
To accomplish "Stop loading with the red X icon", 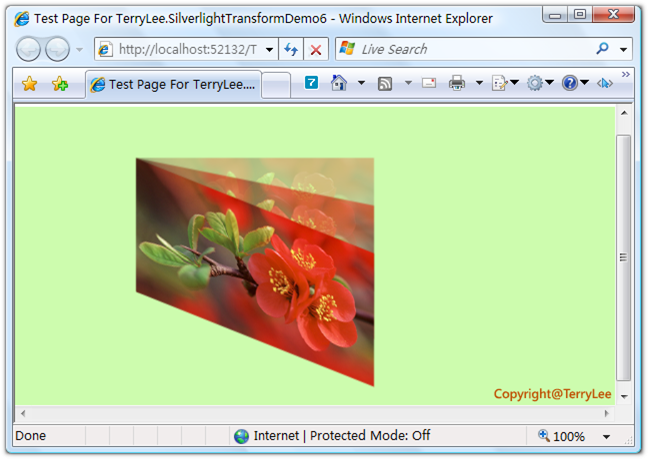I will pyautogui.click(x=316, y=50).
